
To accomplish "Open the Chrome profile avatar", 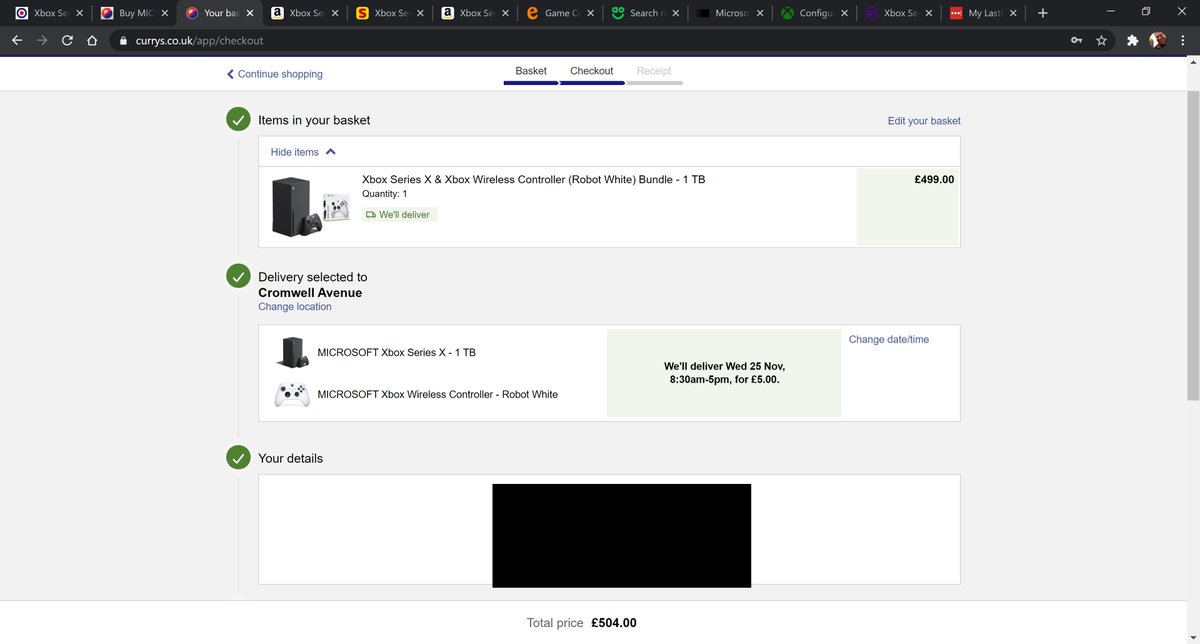I will 1158,41.
